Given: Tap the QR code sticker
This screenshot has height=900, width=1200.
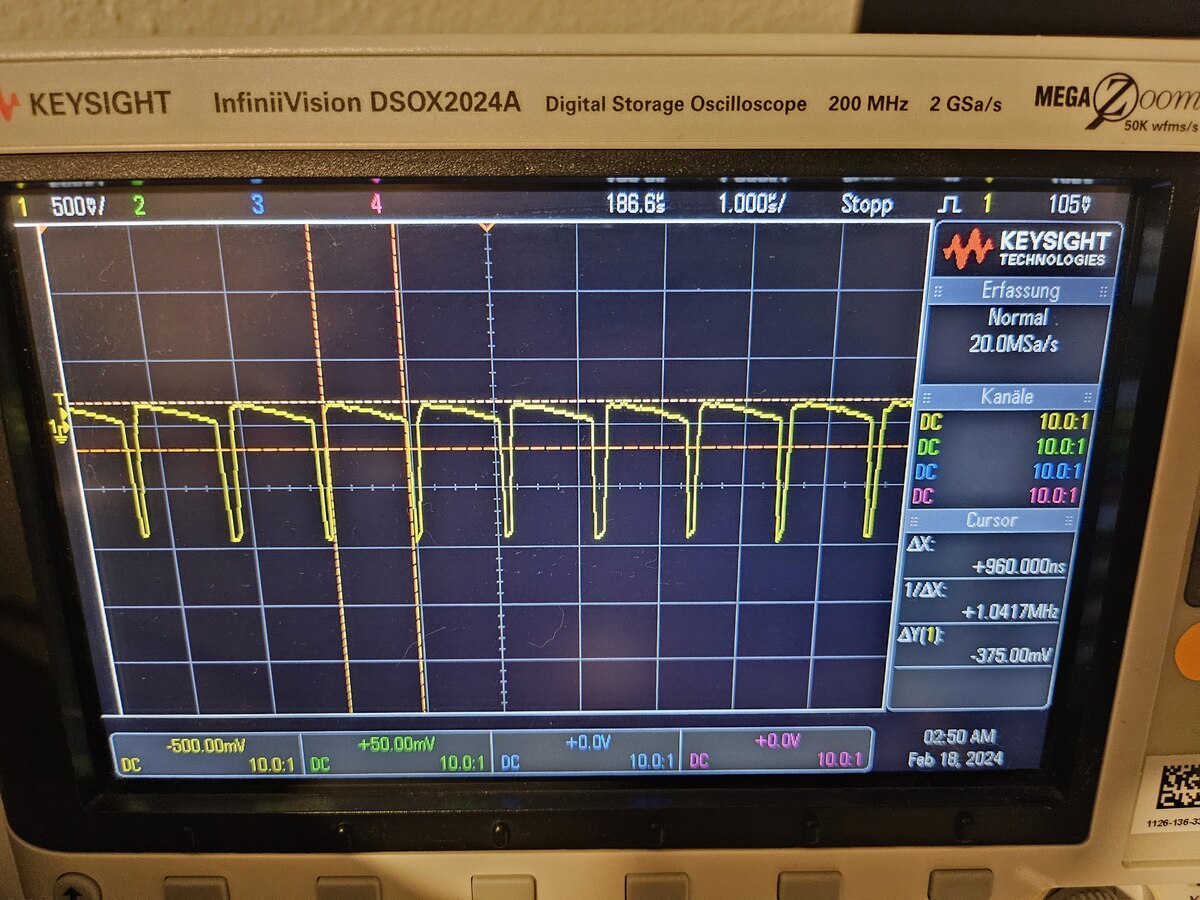Looking at the screenshot, I should 1178,786.
